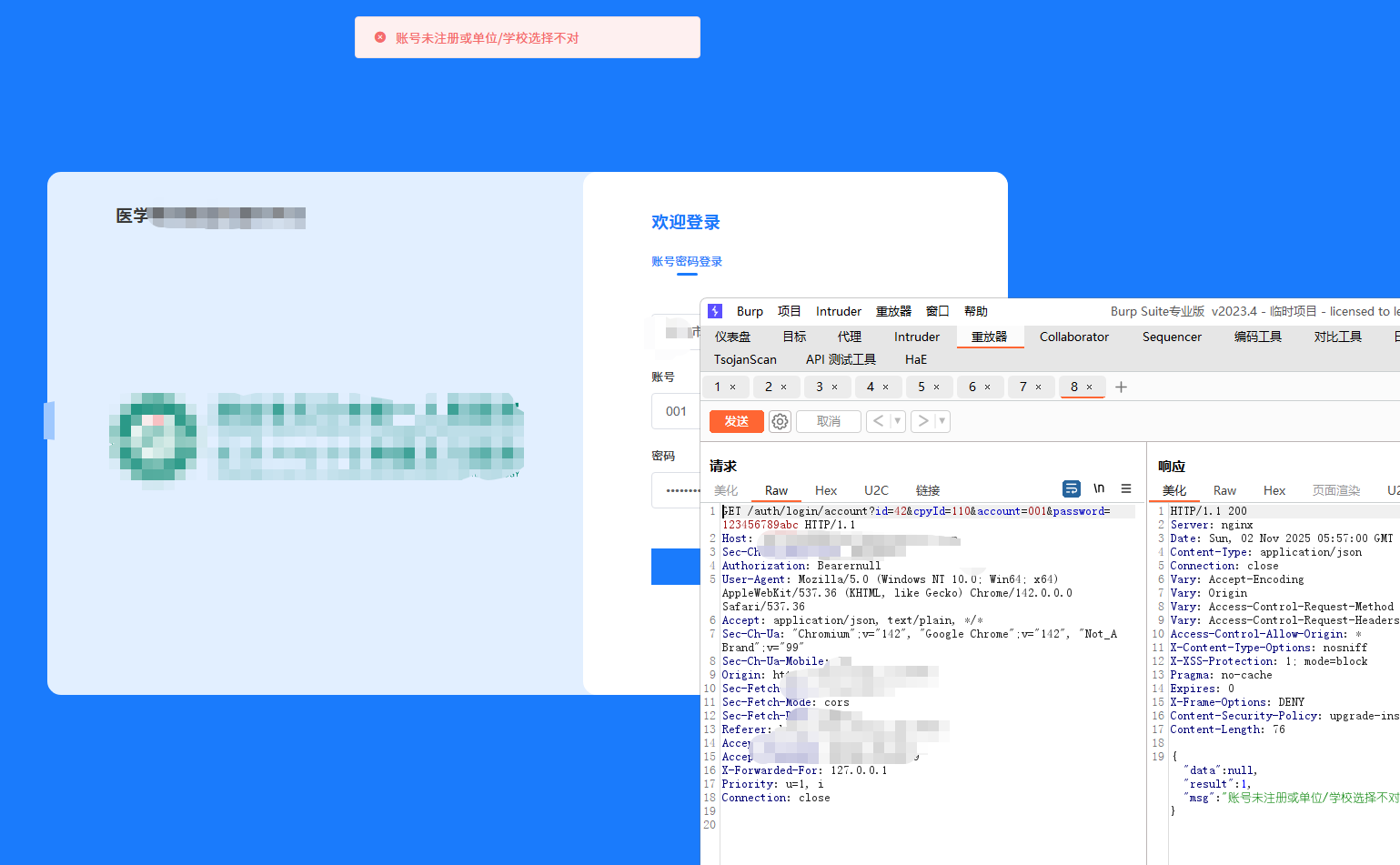Switch request view to Hex
The height and width of the screenshot is (865, 1400).
tap(826, 490)
